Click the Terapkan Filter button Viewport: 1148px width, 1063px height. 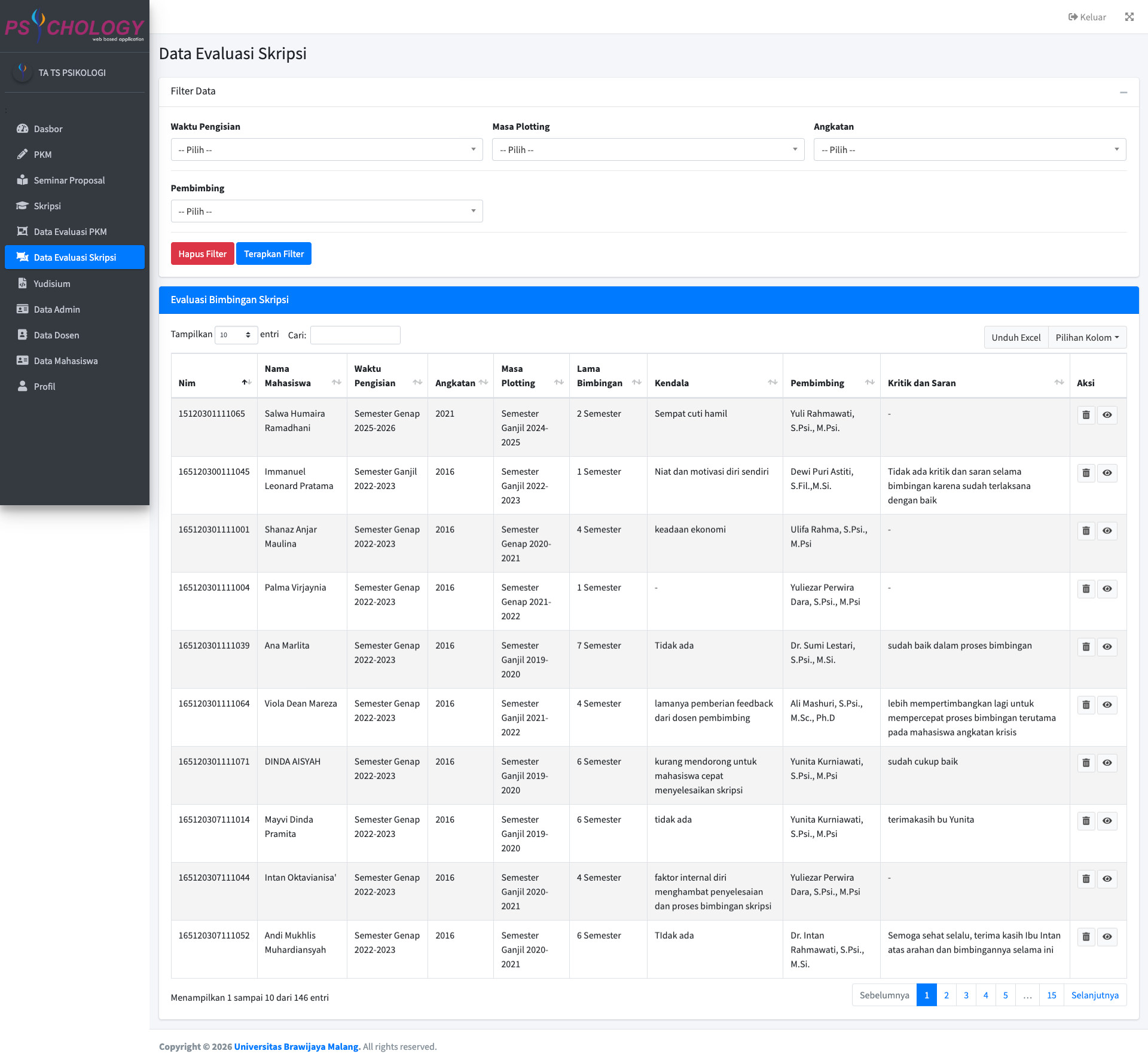[x=273, y=253]
